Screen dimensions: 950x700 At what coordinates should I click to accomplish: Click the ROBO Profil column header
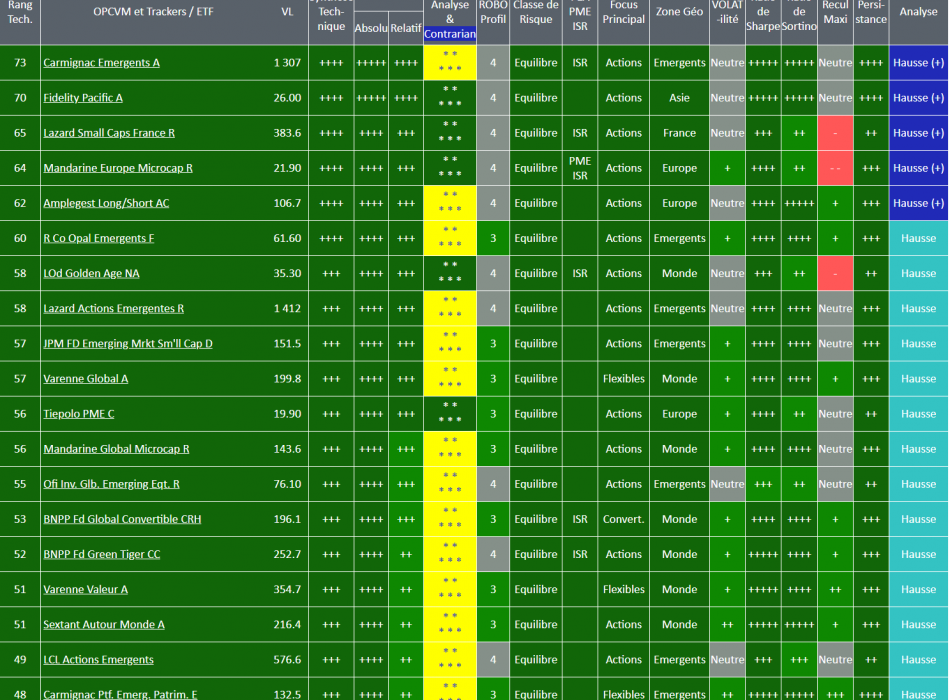point(493,12)
